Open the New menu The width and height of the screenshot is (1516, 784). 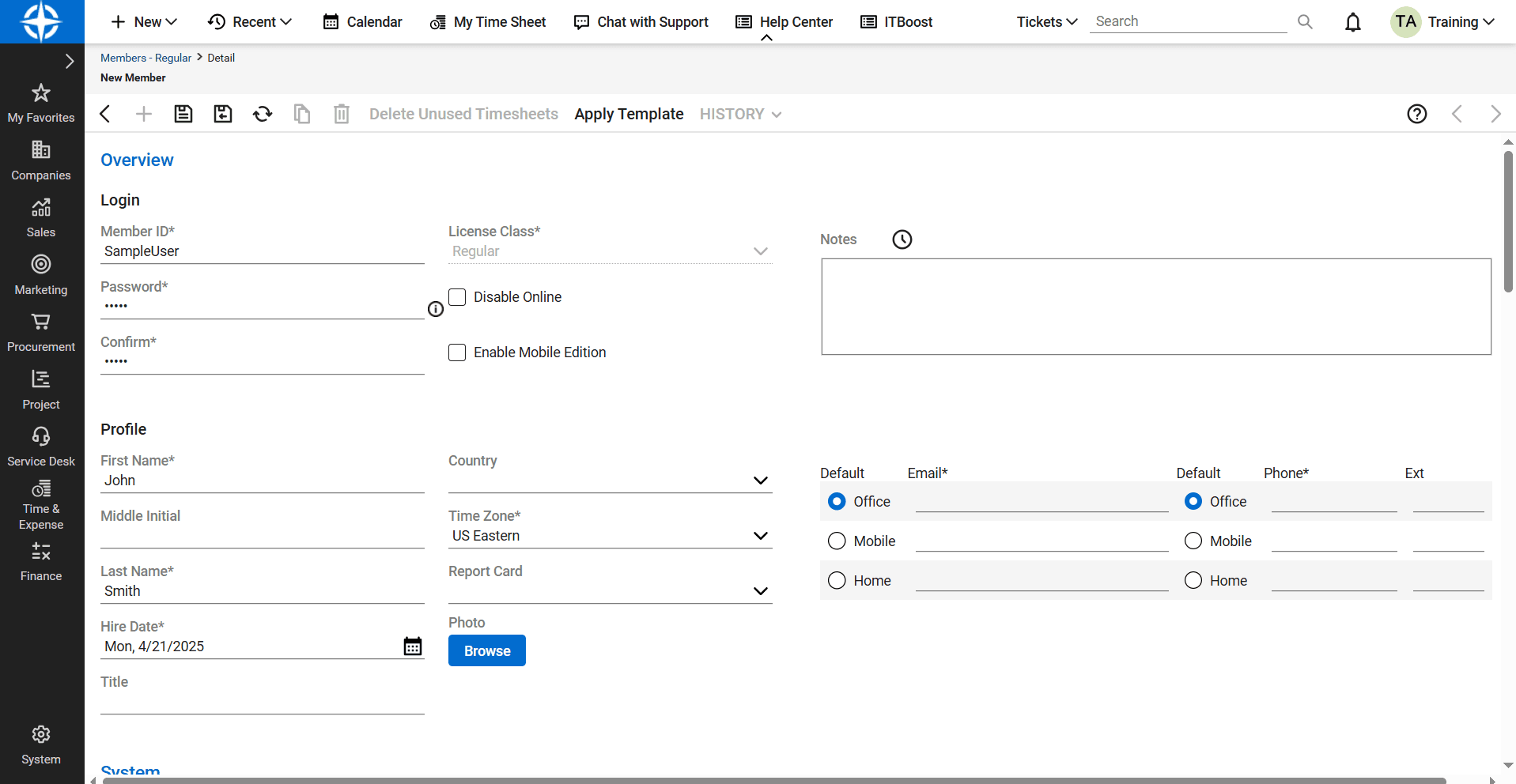144,22
